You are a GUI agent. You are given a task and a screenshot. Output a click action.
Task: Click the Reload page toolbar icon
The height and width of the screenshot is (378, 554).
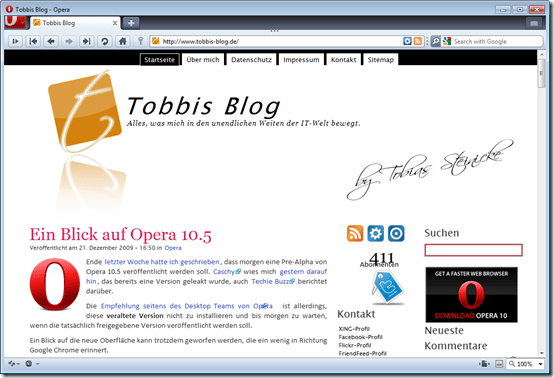click(x=104, y=41)
